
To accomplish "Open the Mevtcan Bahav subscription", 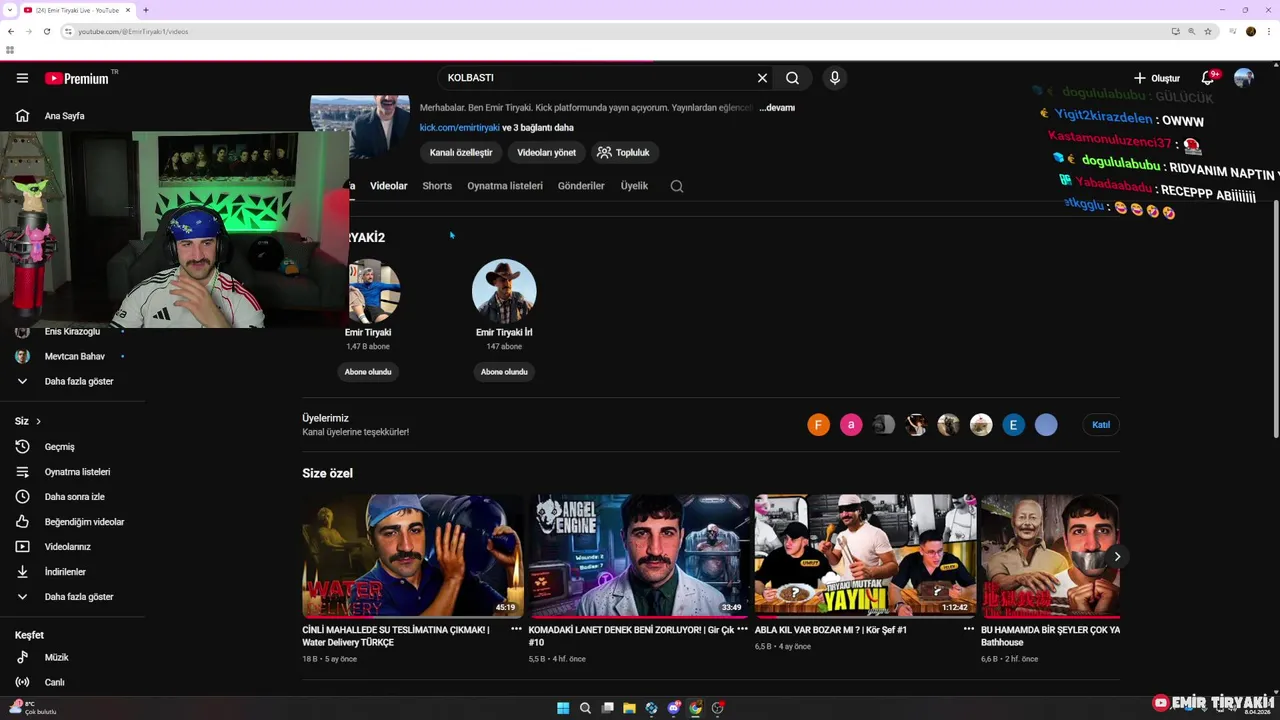I will 72,356.
